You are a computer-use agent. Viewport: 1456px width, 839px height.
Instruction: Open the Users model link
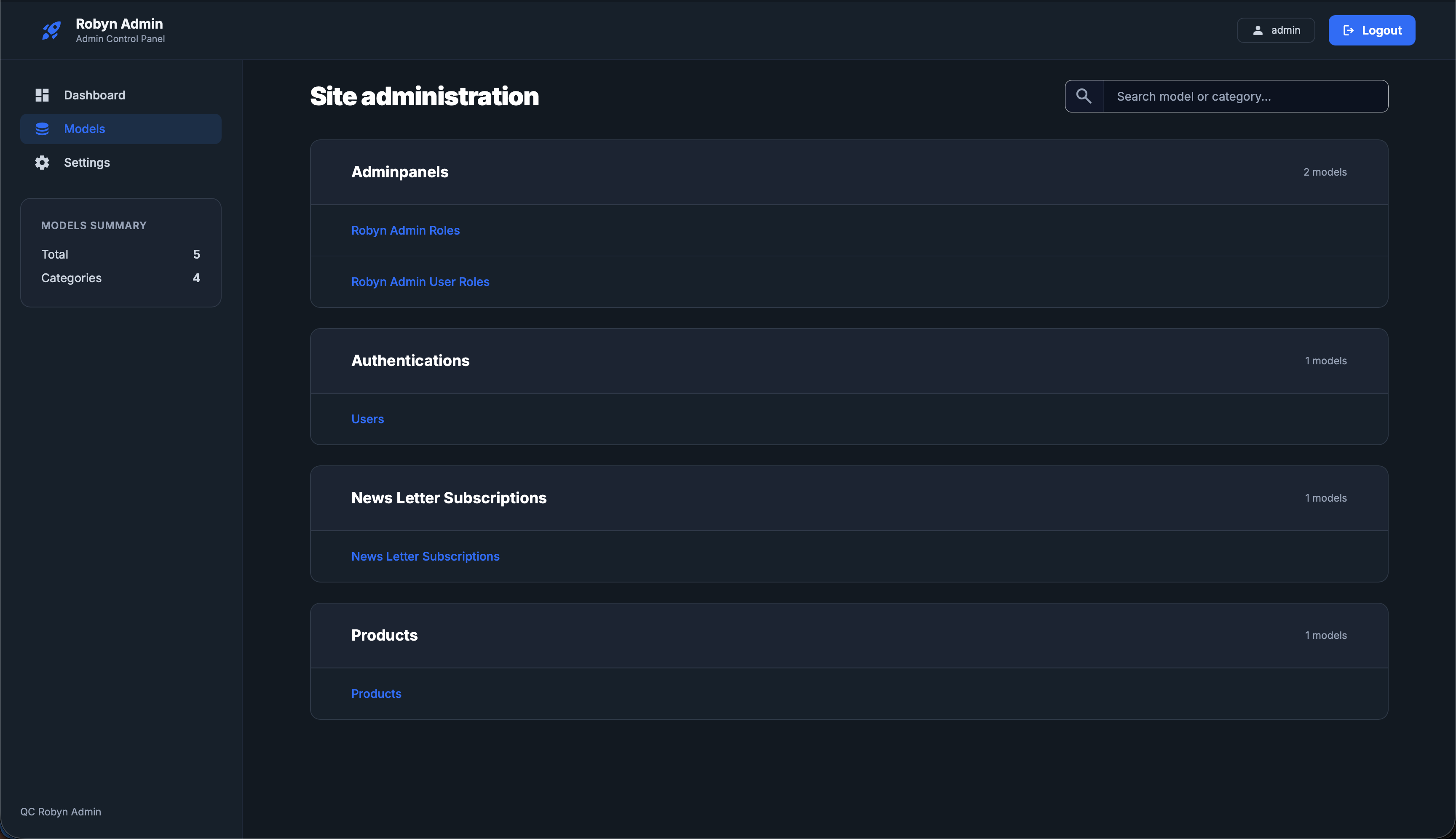368,419
